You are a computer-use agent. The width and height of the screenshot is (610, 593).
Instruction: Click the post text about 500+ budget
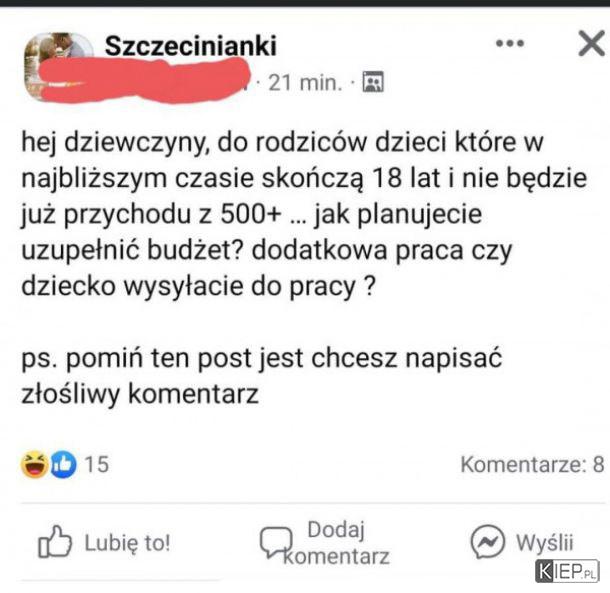pyautogui.click(x=304, y=214)
